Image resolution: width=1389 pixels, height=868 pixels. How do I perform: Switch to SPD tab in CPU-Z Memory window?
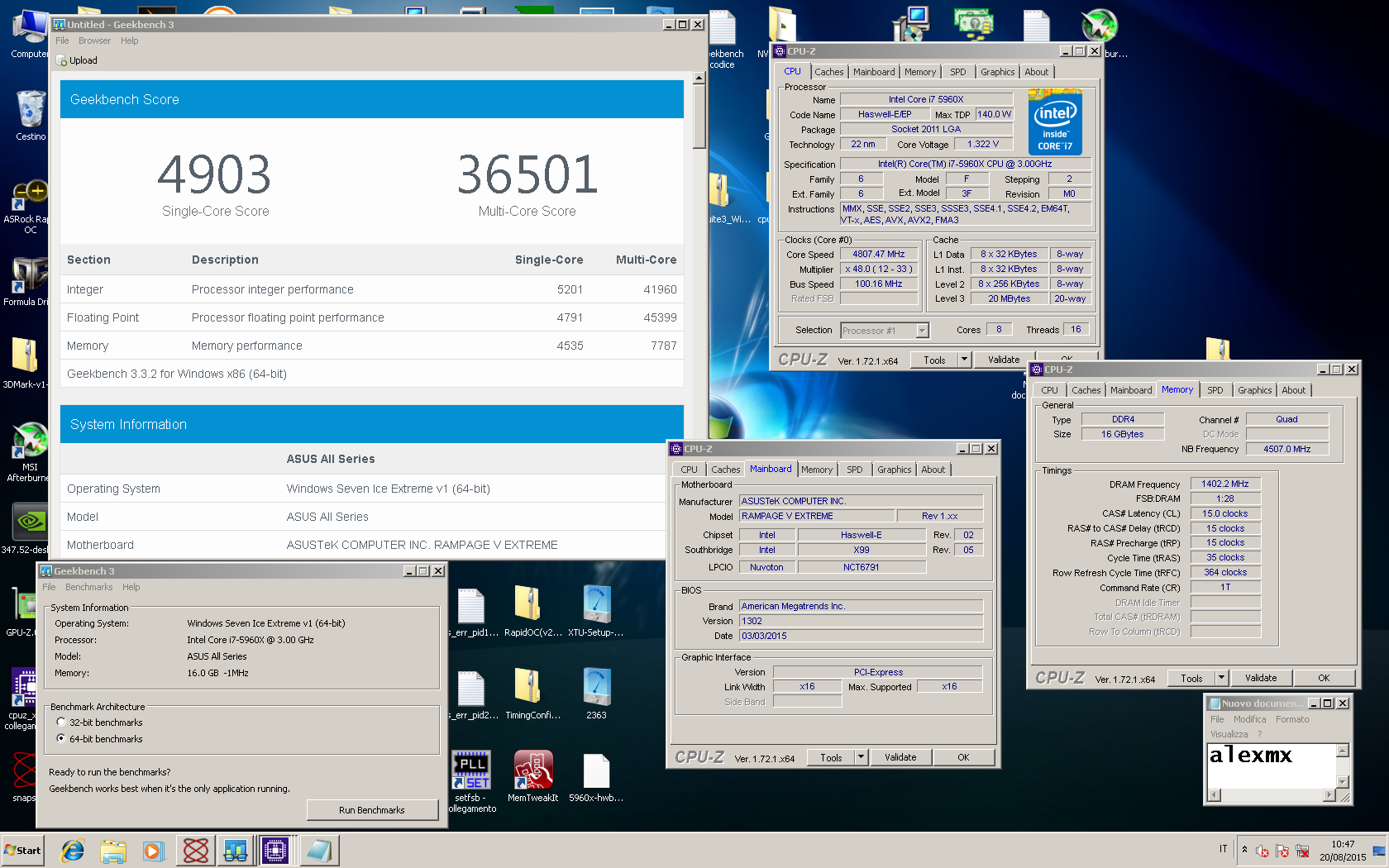1215,390
